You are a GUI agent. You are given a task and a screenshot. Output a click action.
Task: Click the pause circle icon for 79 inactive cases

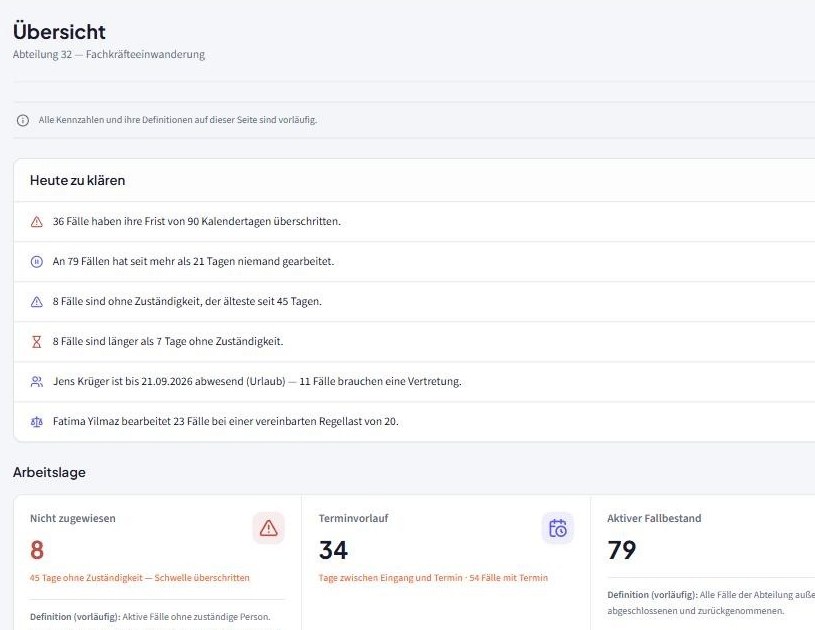[x=36, y=261]
